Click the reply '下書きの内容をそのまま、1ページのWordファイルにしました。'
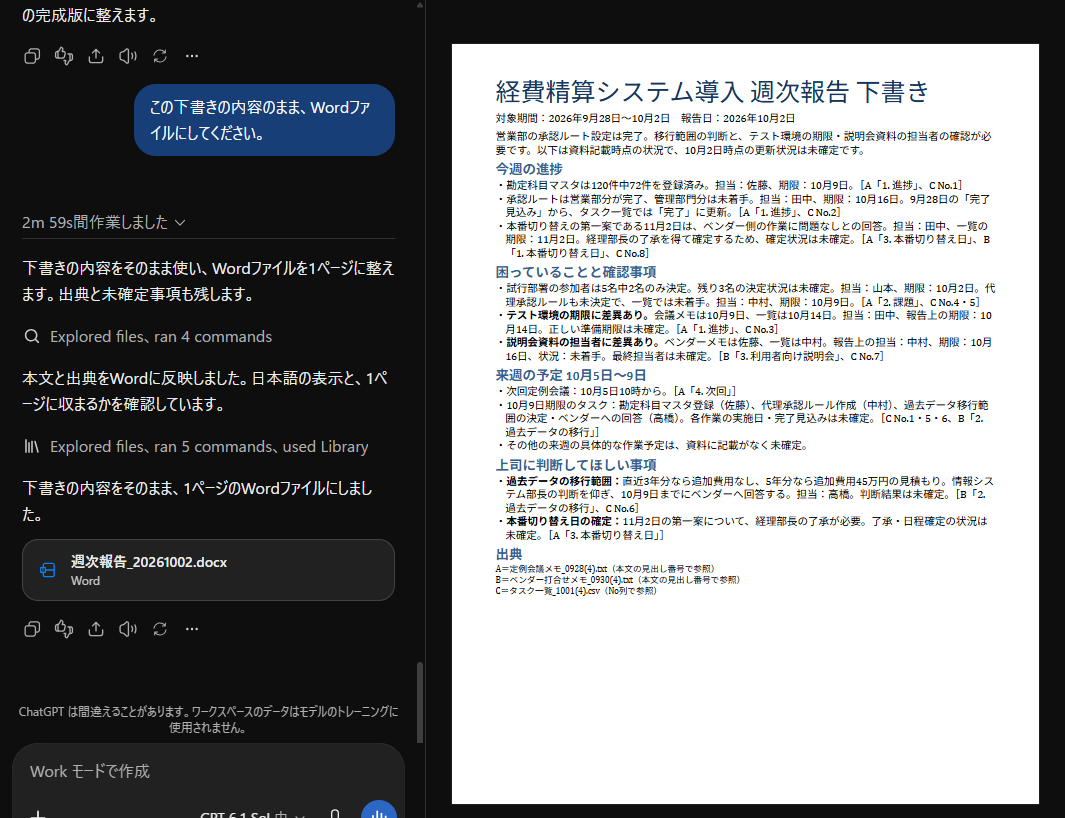This screenshot has width=1065, height=818. pos(198,501)
